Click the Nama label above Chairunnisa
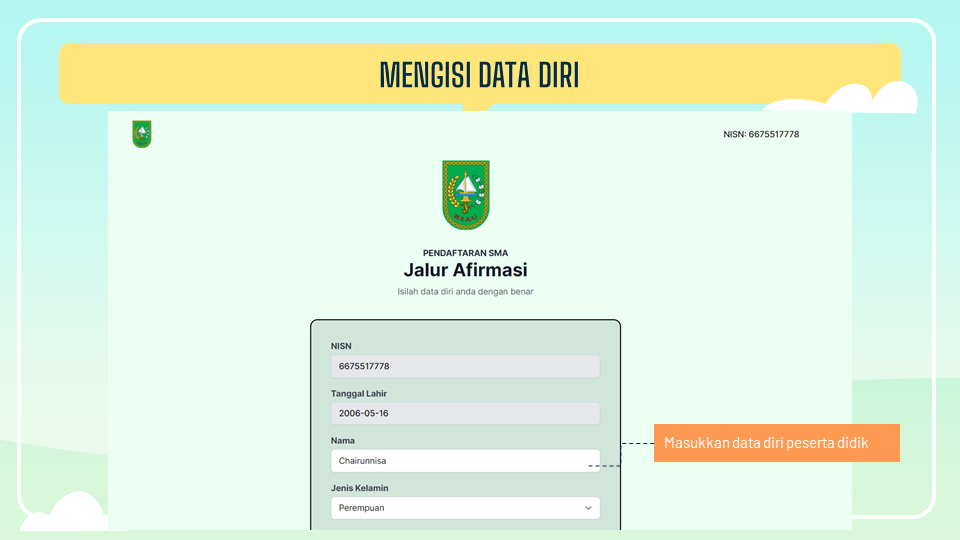This screenshot has width=960, height=540. (343, 440)
